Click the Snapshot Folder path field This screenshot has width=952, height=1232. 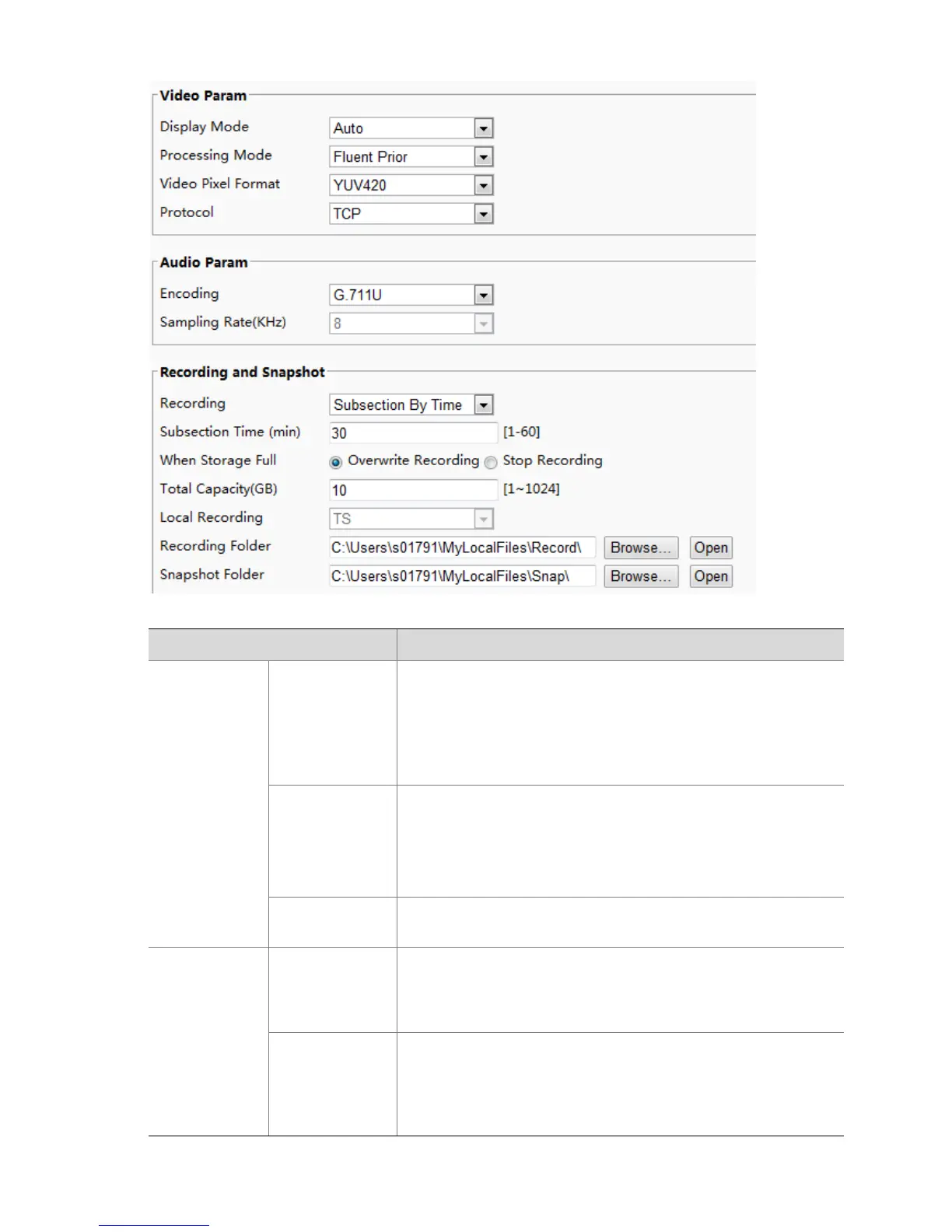click(x=462, y=576)
